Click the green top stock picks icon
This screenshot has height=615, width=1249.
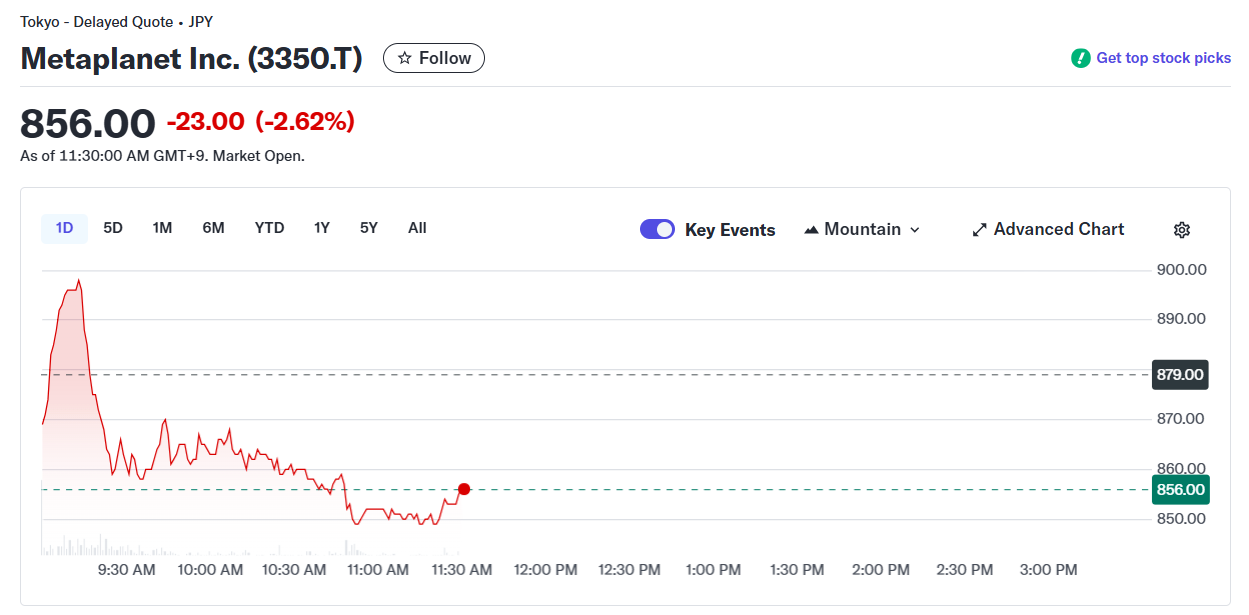click(1080, 58)
